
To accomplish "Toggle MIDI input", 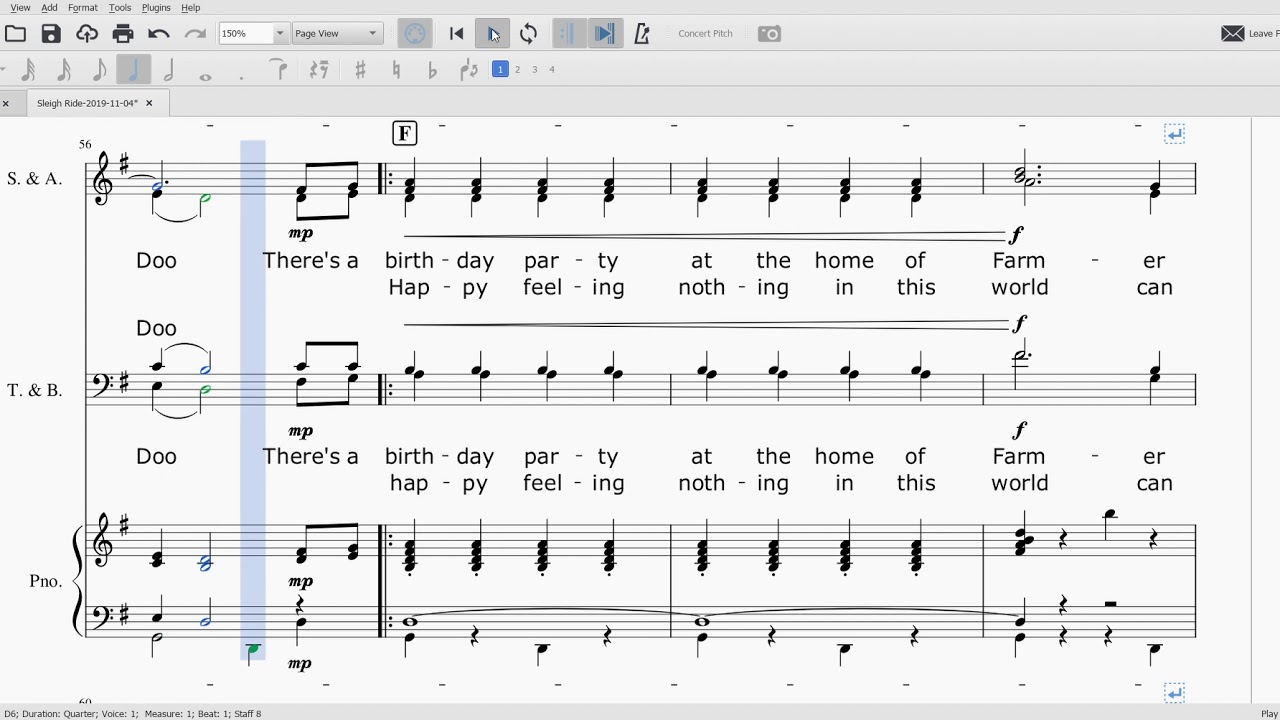I will (x=415, y=34).
